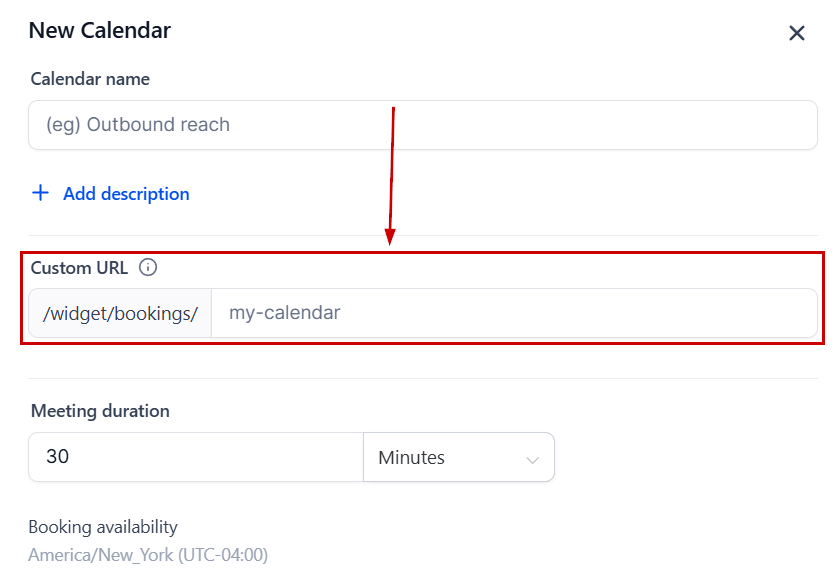839x580 pixels.
Task: Click the word Minutes in the unit selector
Action: coord(411,458)
